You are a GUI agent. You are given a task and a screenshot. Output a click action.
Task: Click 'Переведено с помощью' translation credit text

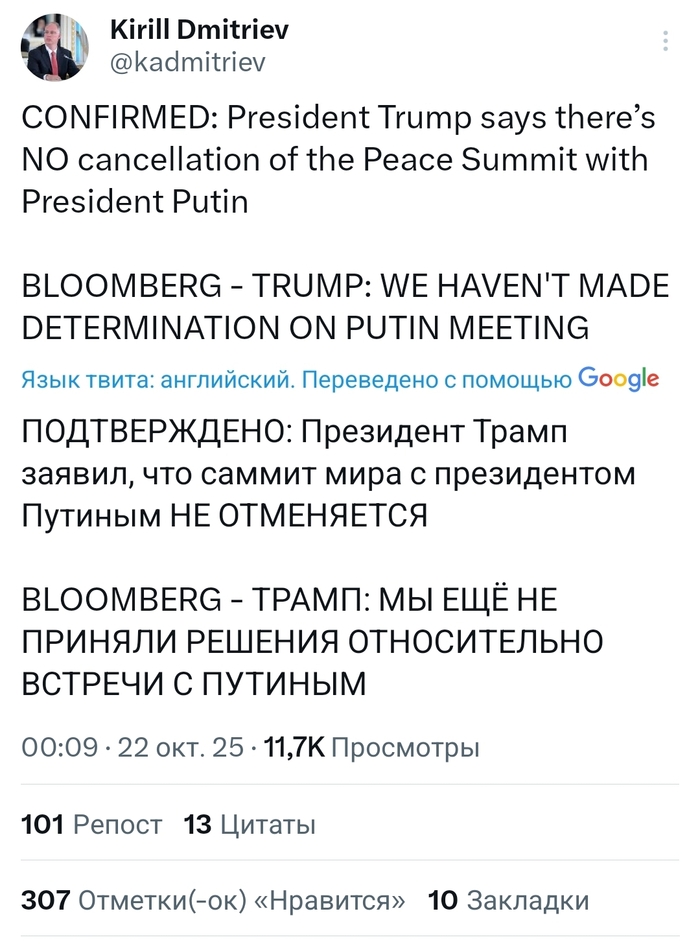tap(437, 380)
